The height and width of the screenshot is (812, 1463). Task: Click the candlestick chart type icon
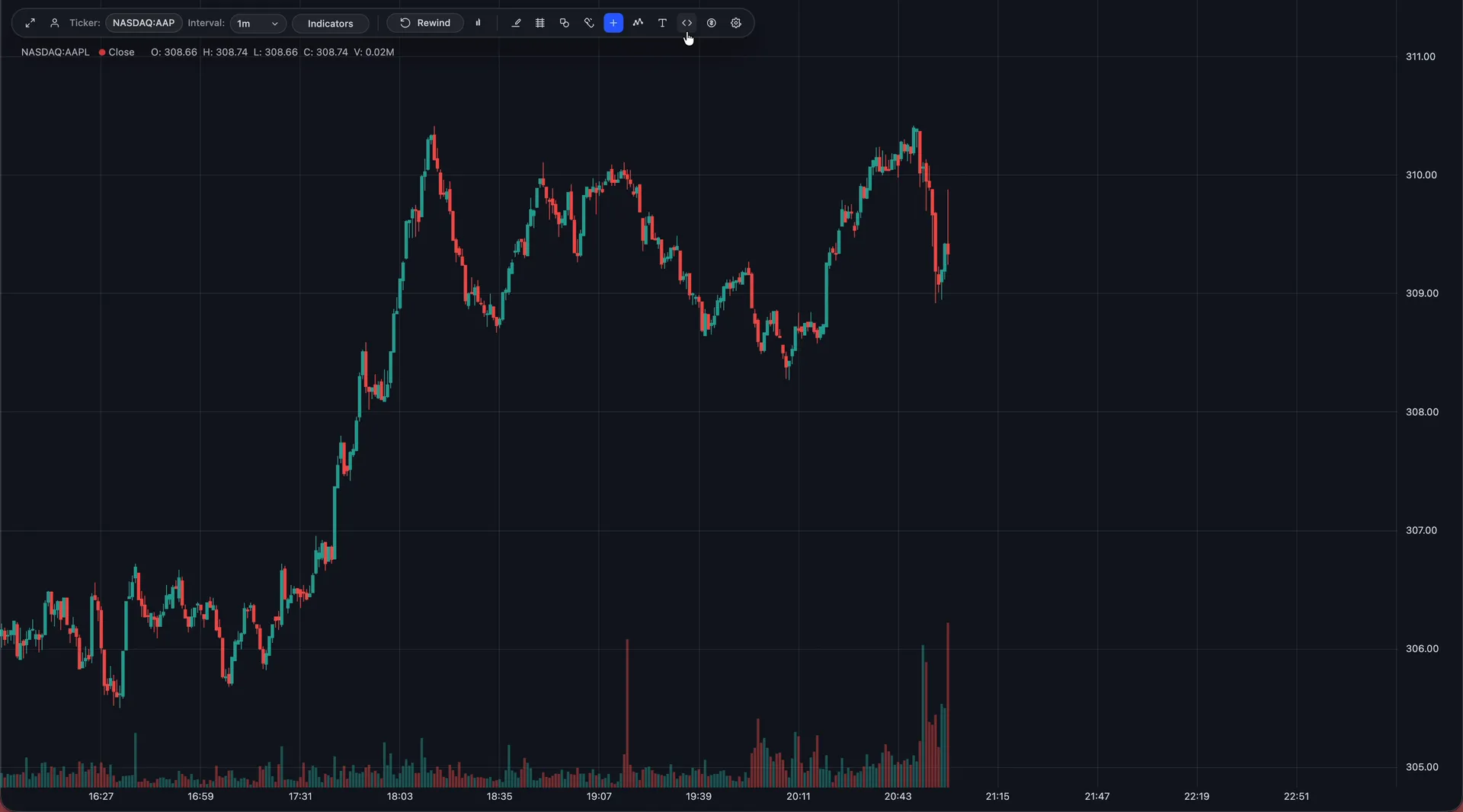[479, 23]
